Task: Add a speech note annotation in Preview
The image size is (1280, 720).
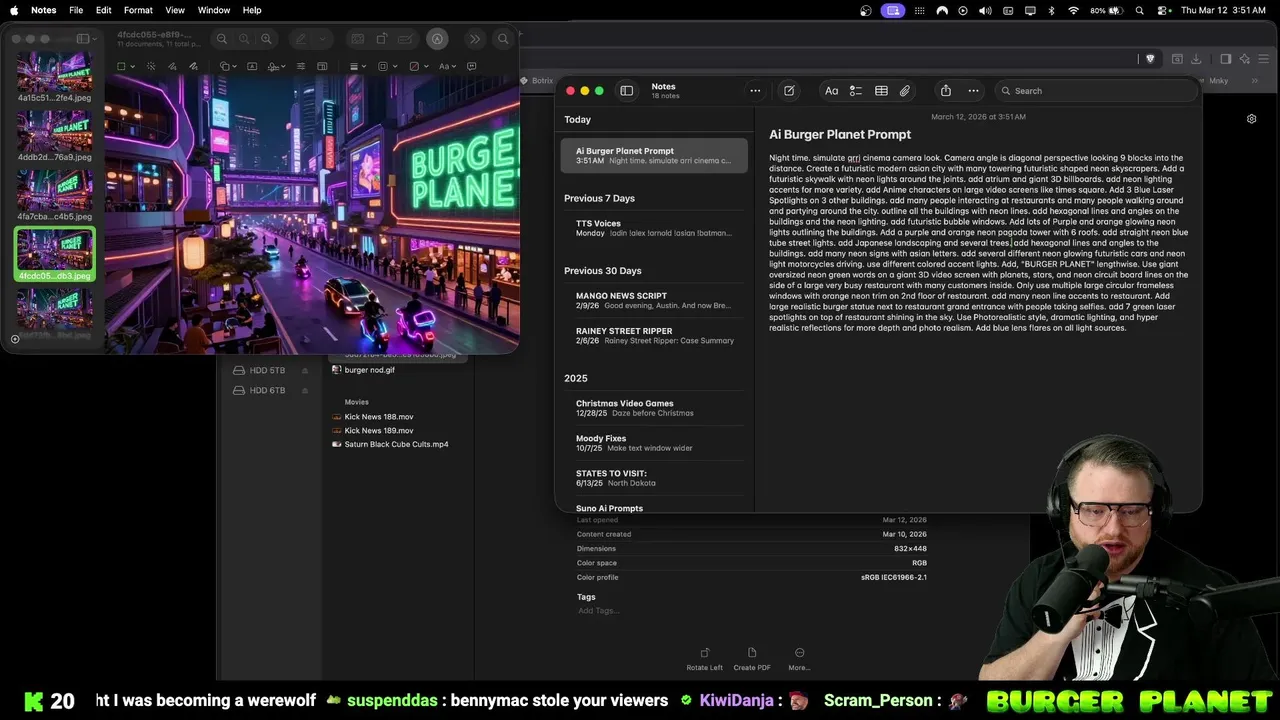Action: (471, 66)
